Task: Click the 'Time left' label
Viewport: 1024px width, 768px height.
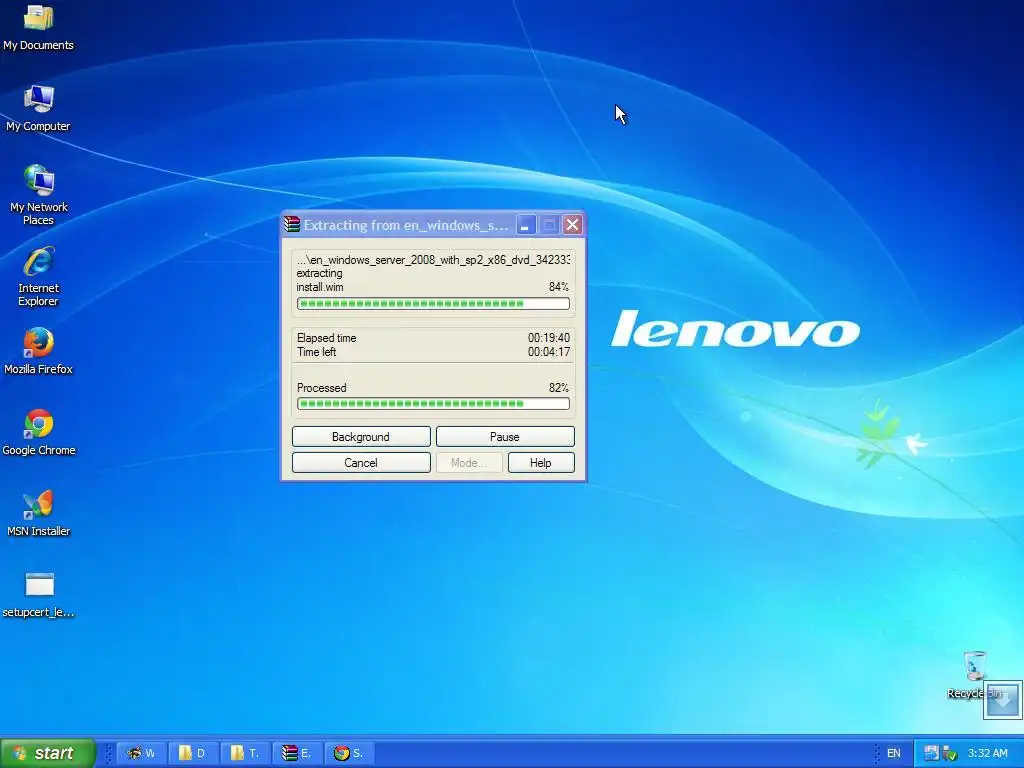Action: click(317, 352)
